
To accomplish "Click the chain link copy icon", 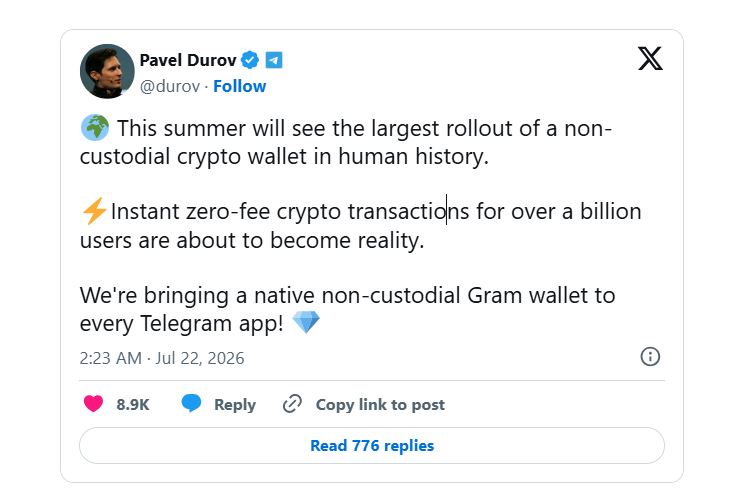I will point(292,404).
